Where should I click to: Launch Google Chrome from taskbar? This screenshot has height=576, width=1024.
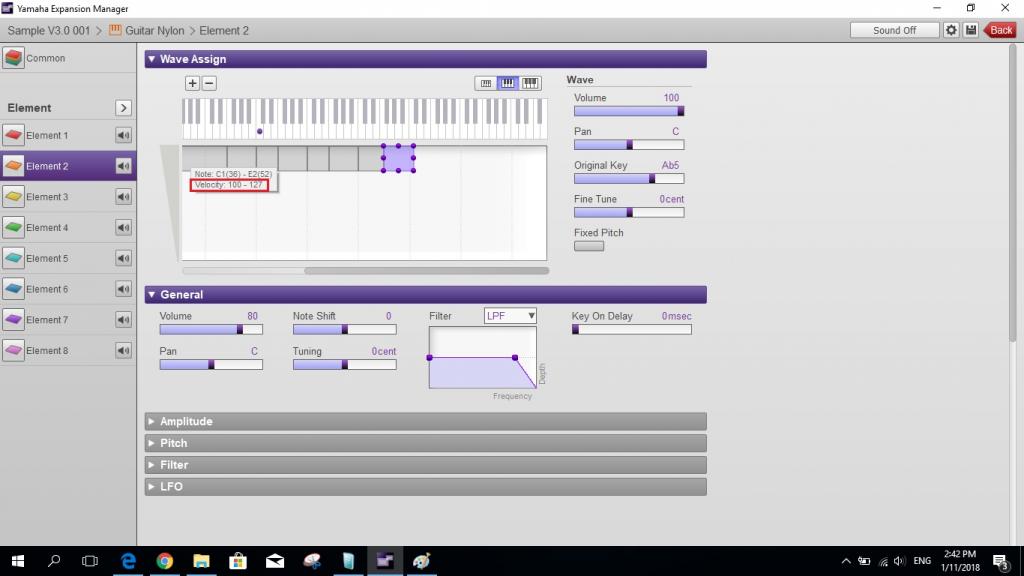pos(165,560)
